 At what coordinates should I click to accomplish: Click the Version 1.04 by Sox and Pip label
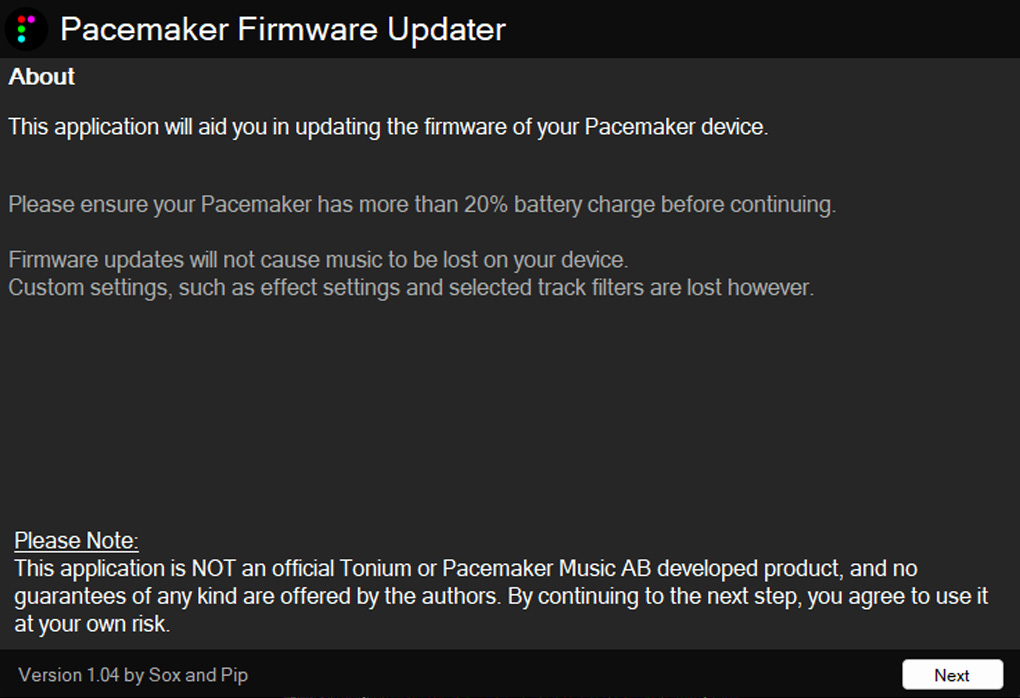(133, 675)
